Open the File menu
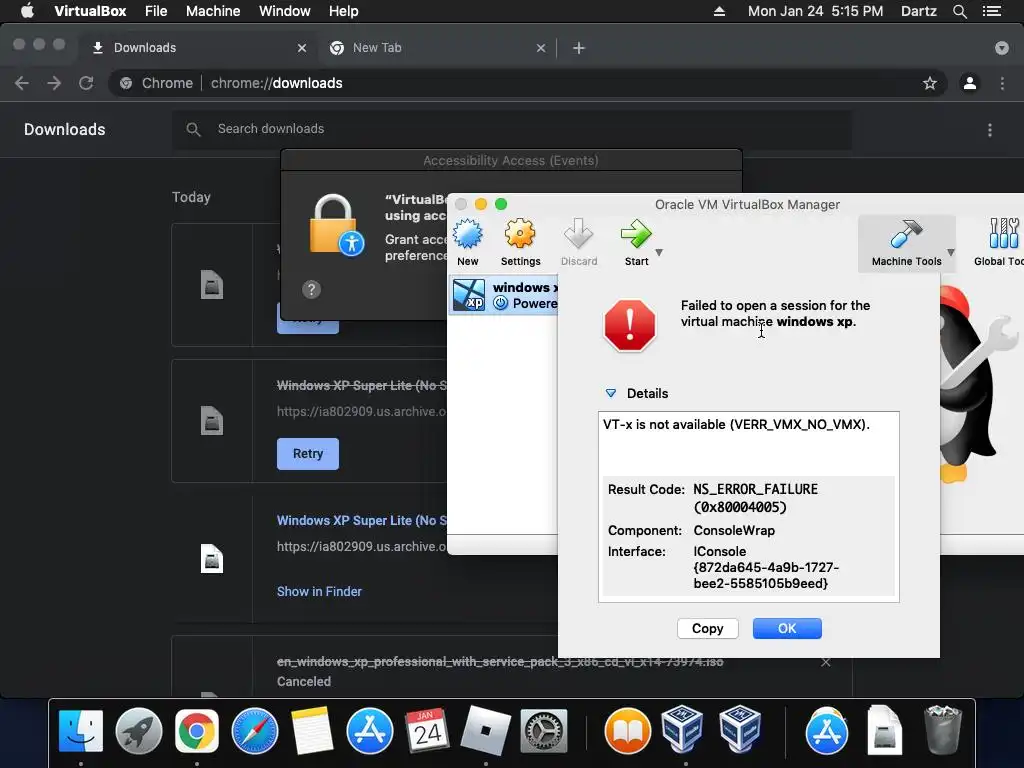This screenshot has width=1024, height=768. (156, 11)
